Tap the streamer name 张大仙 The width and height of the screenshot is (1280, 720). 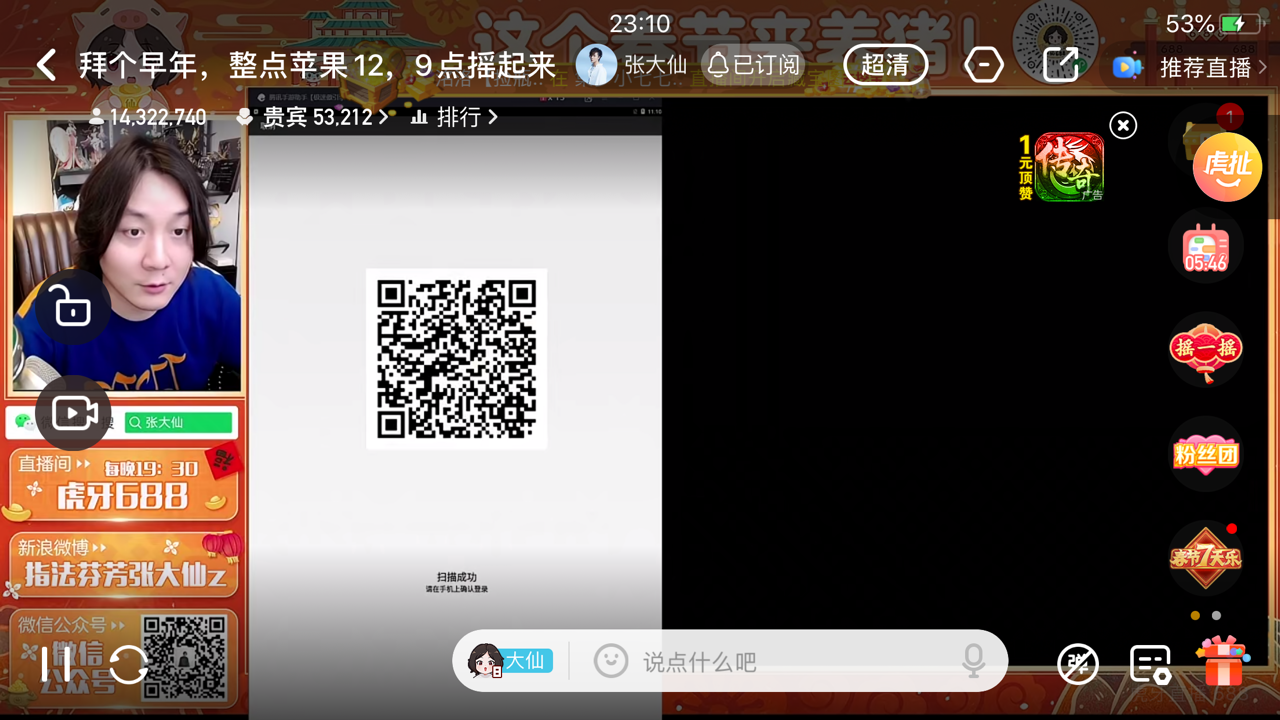pos(656,66)
